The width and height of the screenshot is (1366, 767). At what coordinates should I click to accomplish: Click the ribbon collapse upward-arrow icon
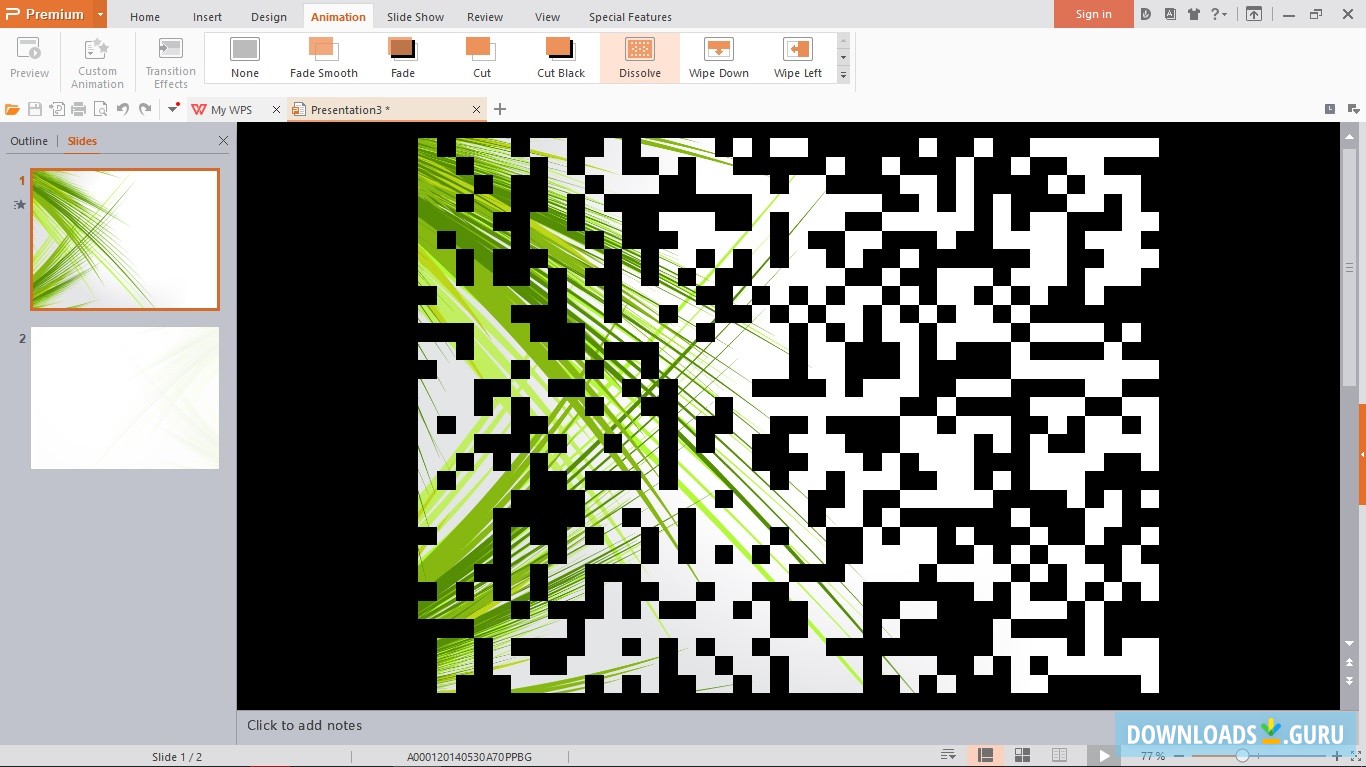[1254, 14]
